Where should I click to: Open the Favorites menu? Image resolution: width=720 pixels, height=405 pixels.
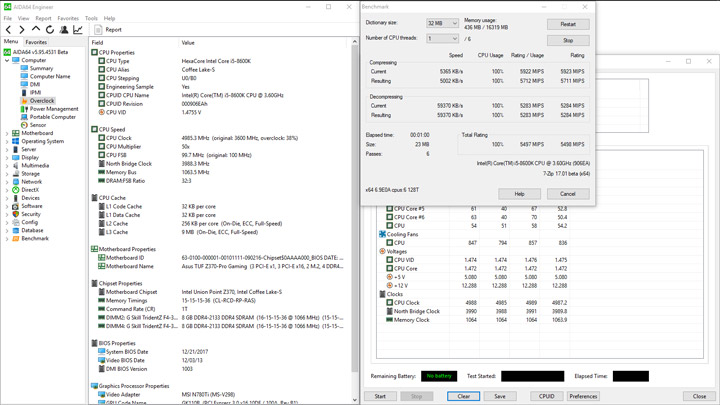(68, 18)
